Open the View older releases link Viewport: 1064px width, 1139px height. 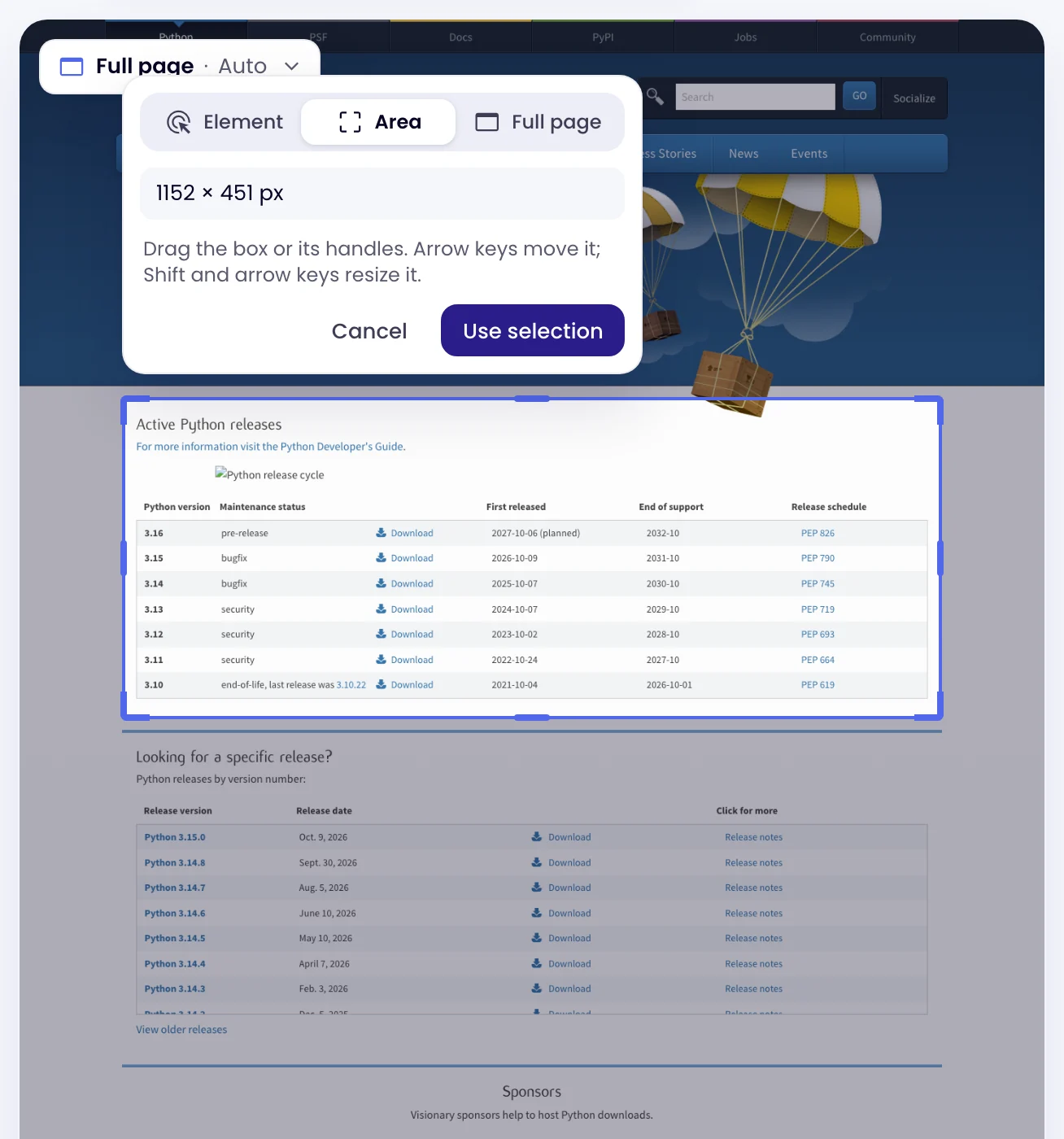coord(181,1030)
